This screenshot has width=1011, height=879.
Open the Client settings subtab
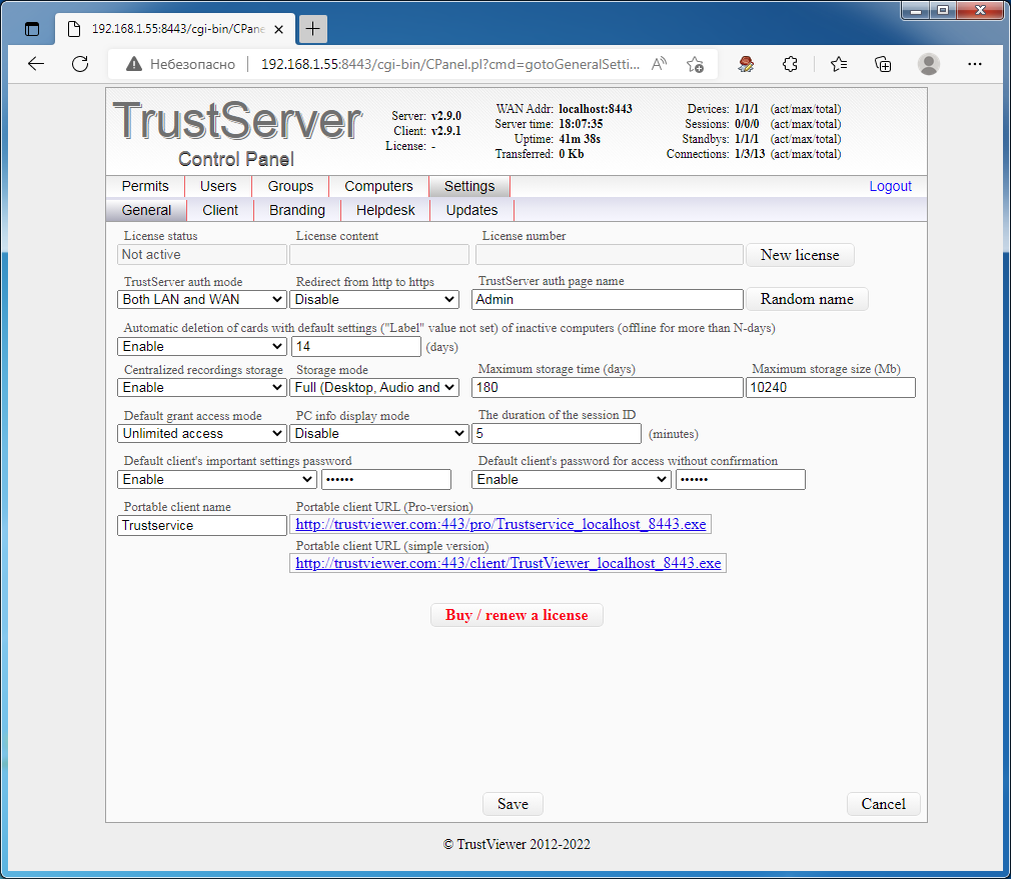pyautogui.click(x=220, y=210)
